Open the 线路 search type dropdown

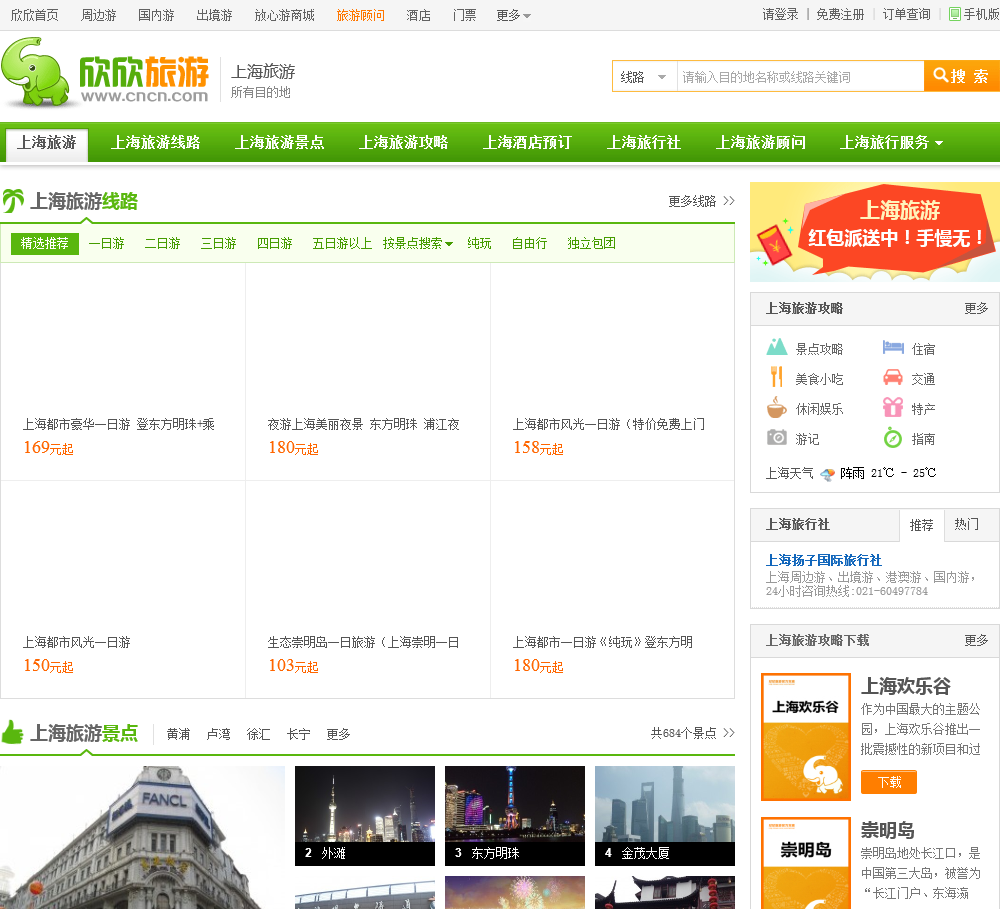pos(644,77)
